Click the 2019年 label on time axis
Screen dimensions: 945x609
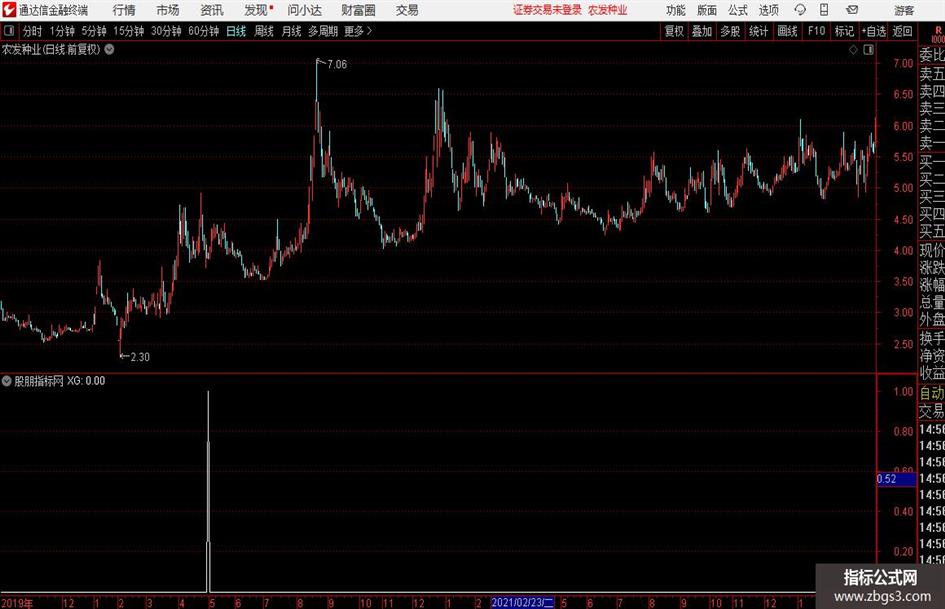coord(17,603)
